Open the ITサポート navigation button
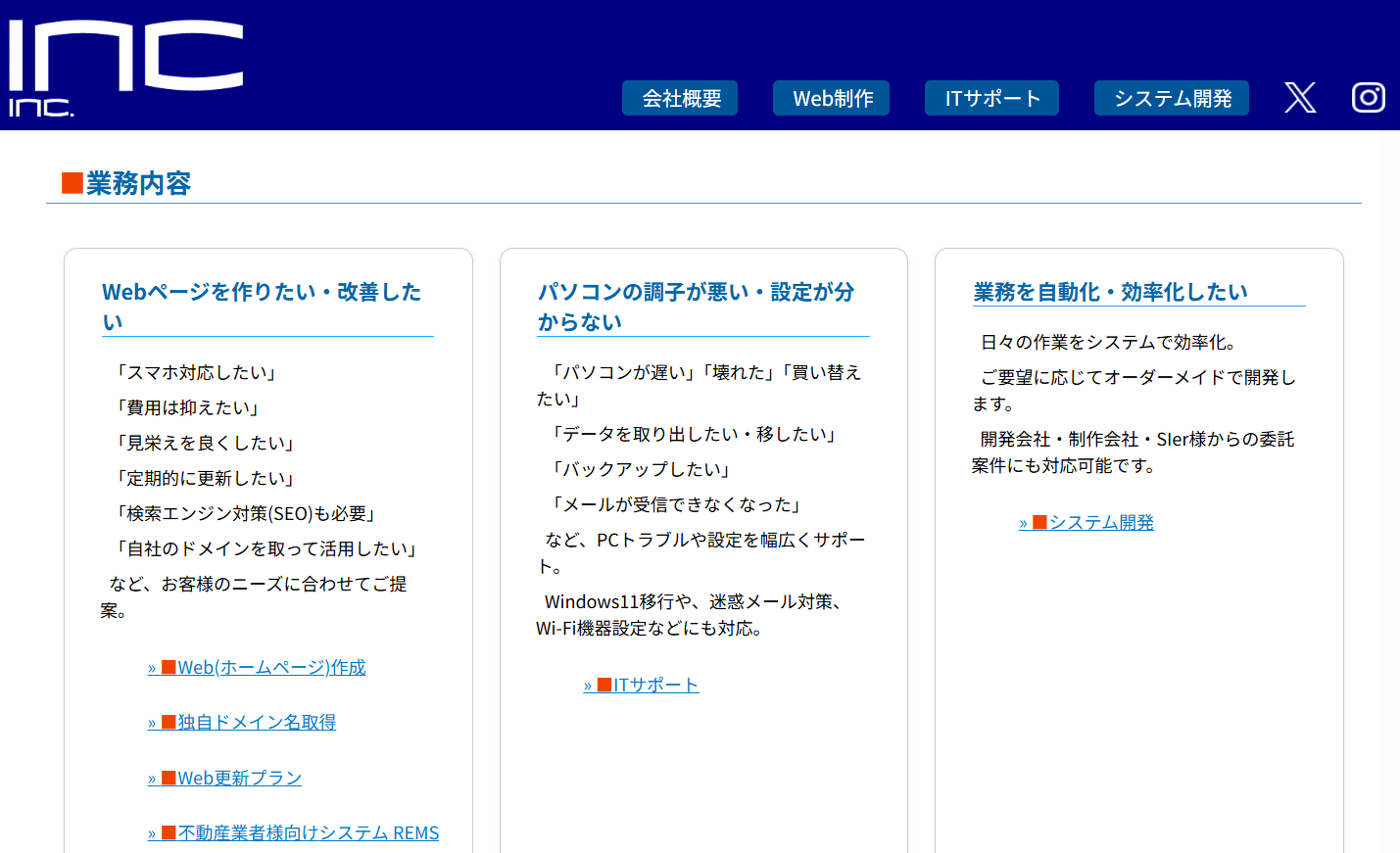This screenshot has height=853, width=1400. (x=991, y=97)
